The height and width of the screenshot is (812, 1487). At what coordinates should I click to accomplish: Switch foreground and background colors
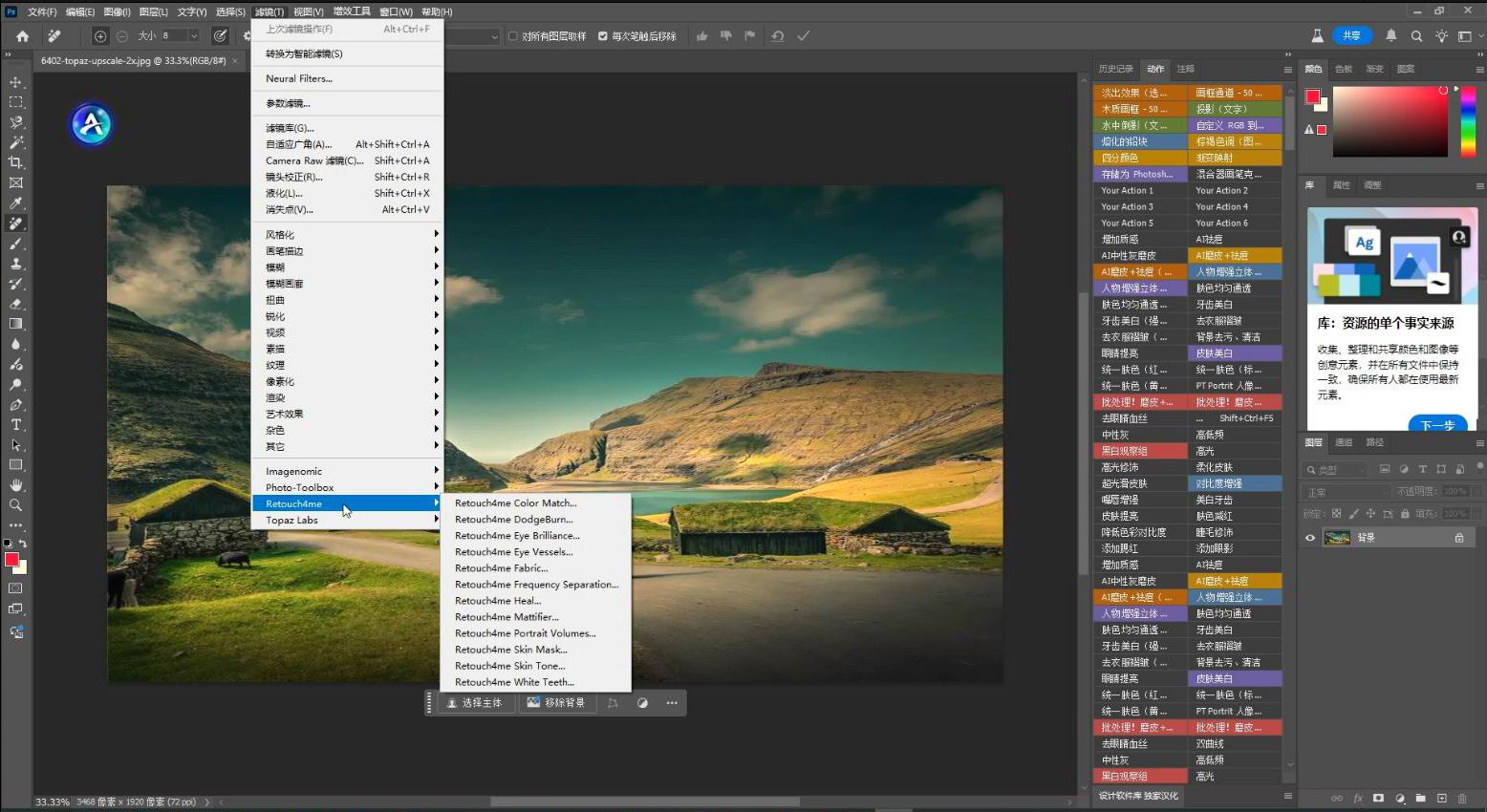click(x=22, y=544)
